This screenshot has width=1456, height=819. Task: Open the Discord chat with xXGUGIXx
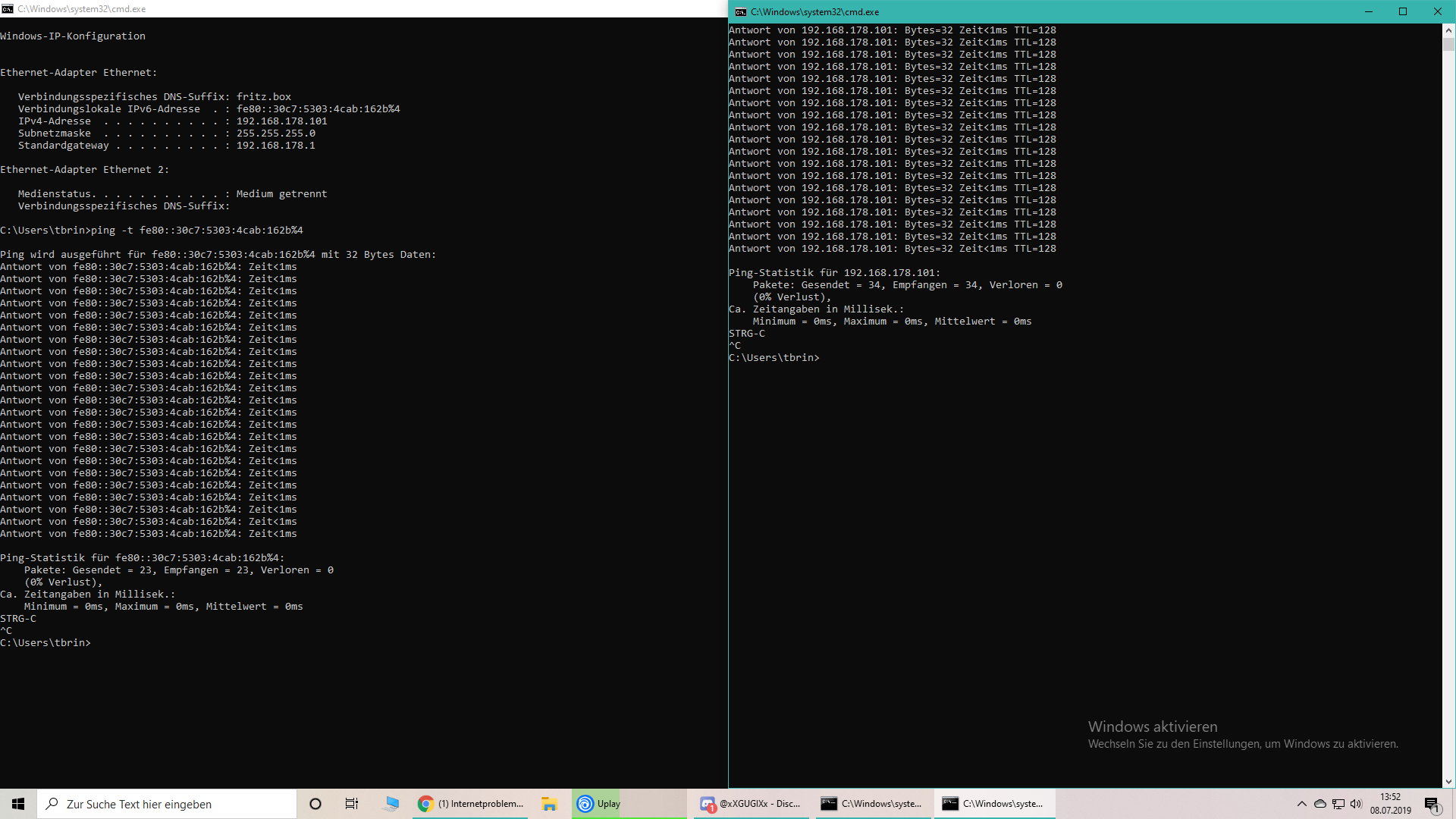click(x=751, y=803)
